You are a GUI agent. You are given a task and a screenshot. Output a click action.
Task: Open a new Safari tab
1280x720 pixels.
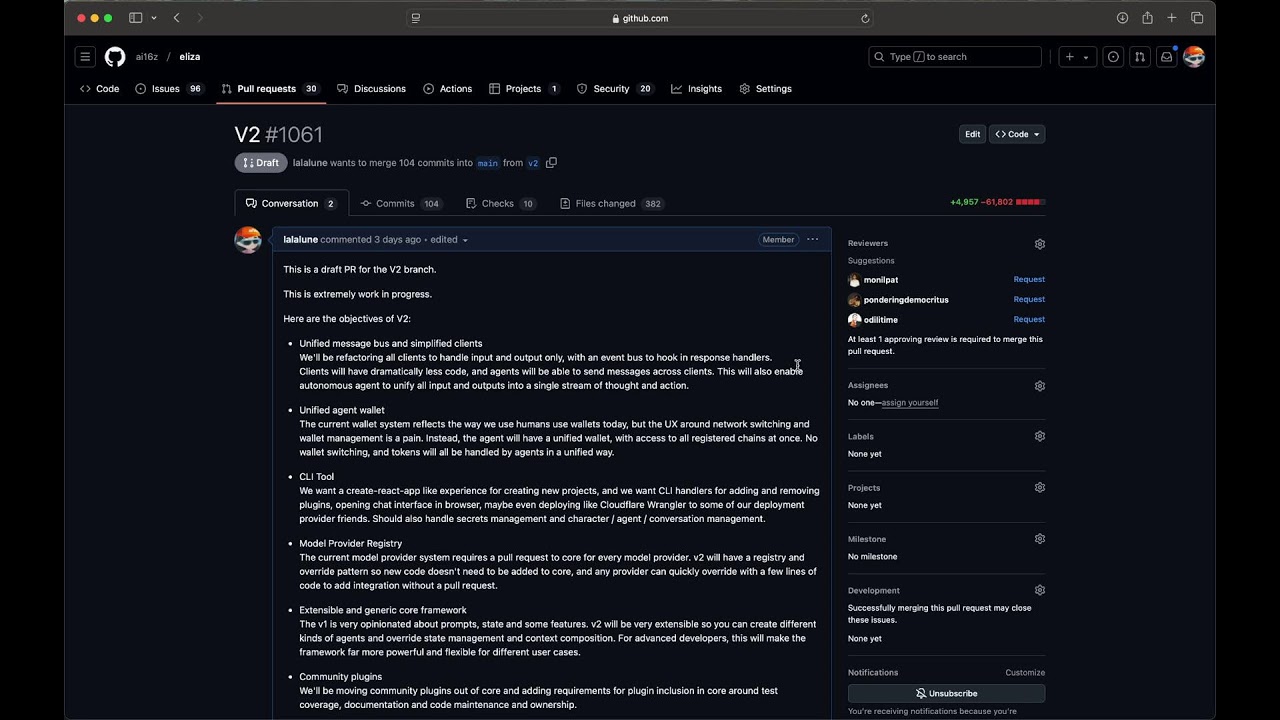1172,18
